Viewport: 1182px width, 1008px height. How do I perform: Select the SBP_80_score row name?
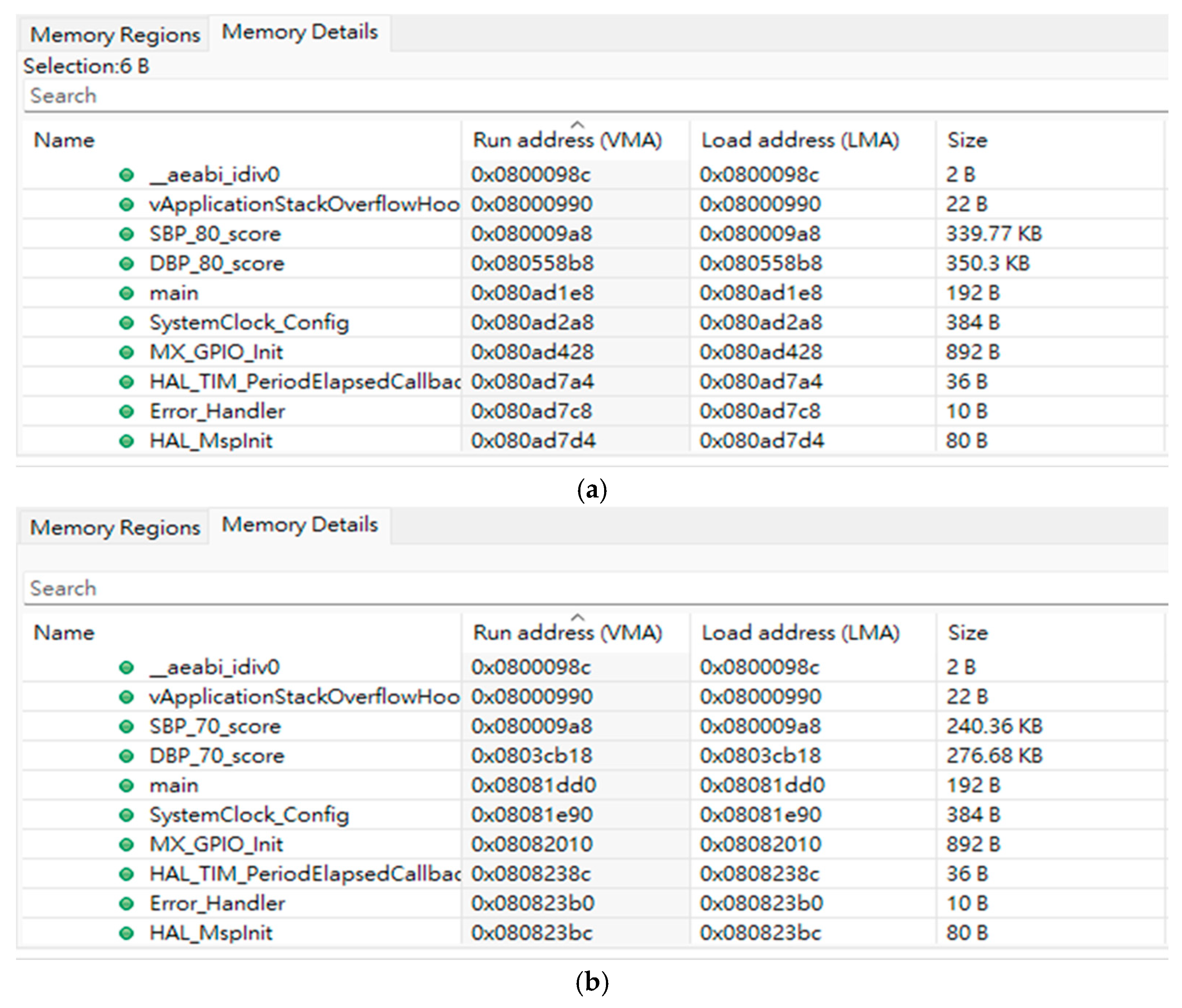click(215, 234)
